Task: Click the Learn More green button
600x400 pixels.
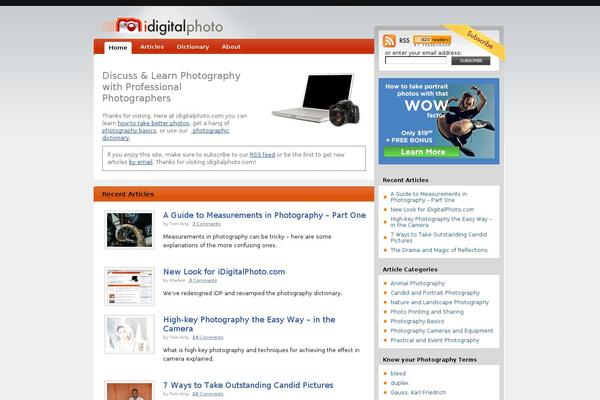Action: pos(422,152)
